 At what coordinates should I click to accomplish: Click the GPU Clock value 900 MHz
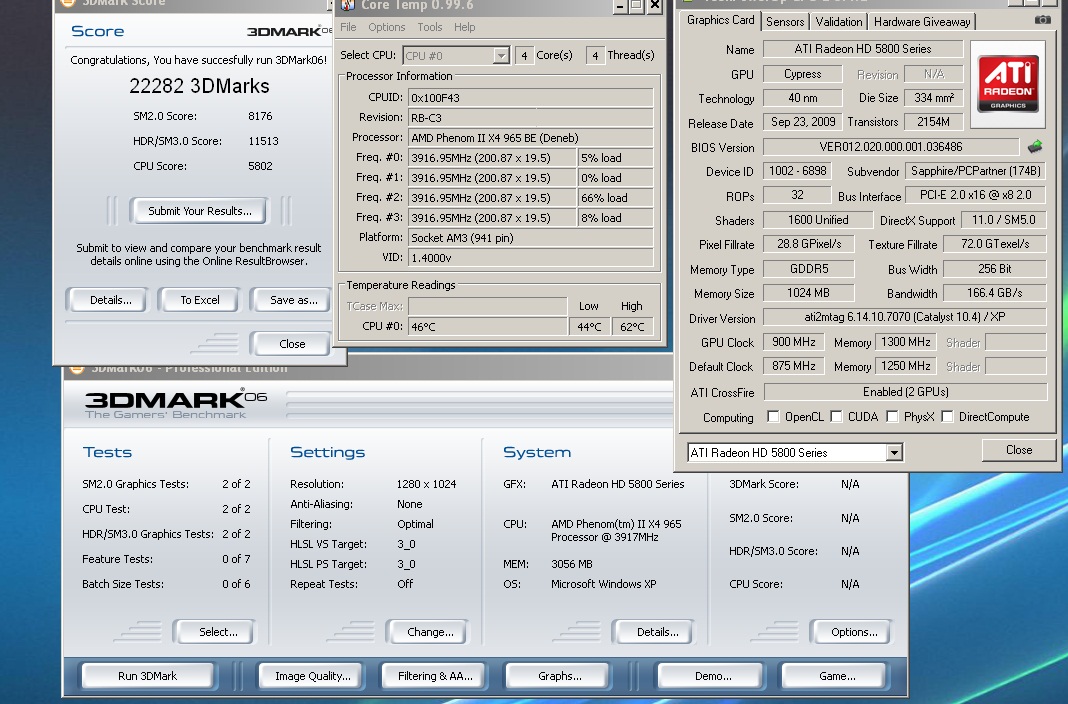[x=794, y=342]
